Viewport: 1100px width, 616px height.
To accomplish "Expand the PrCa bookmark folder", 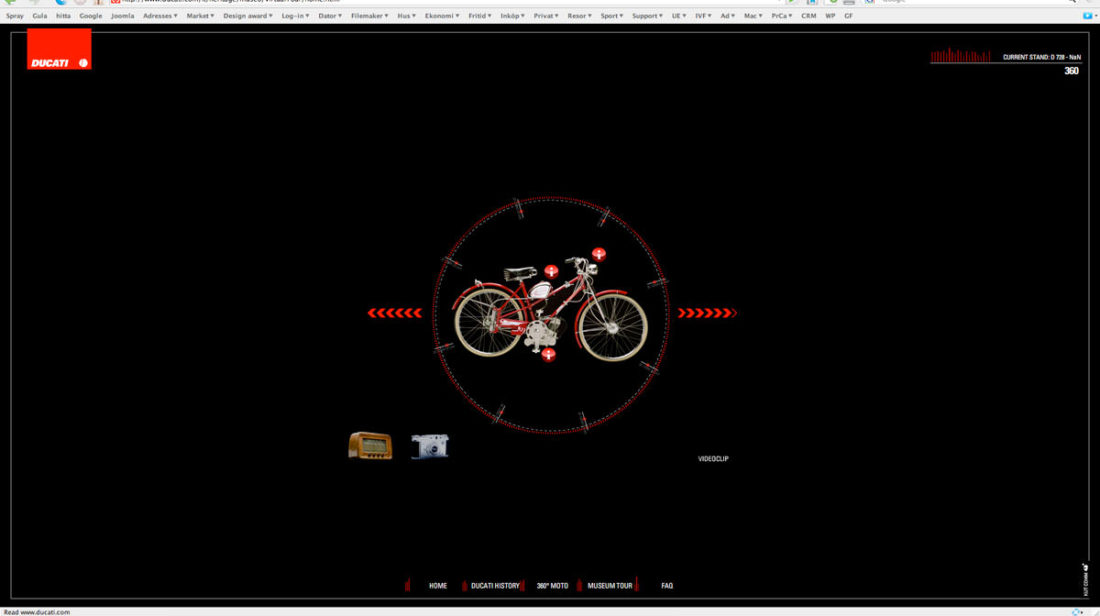I will [x=782, y=15].
